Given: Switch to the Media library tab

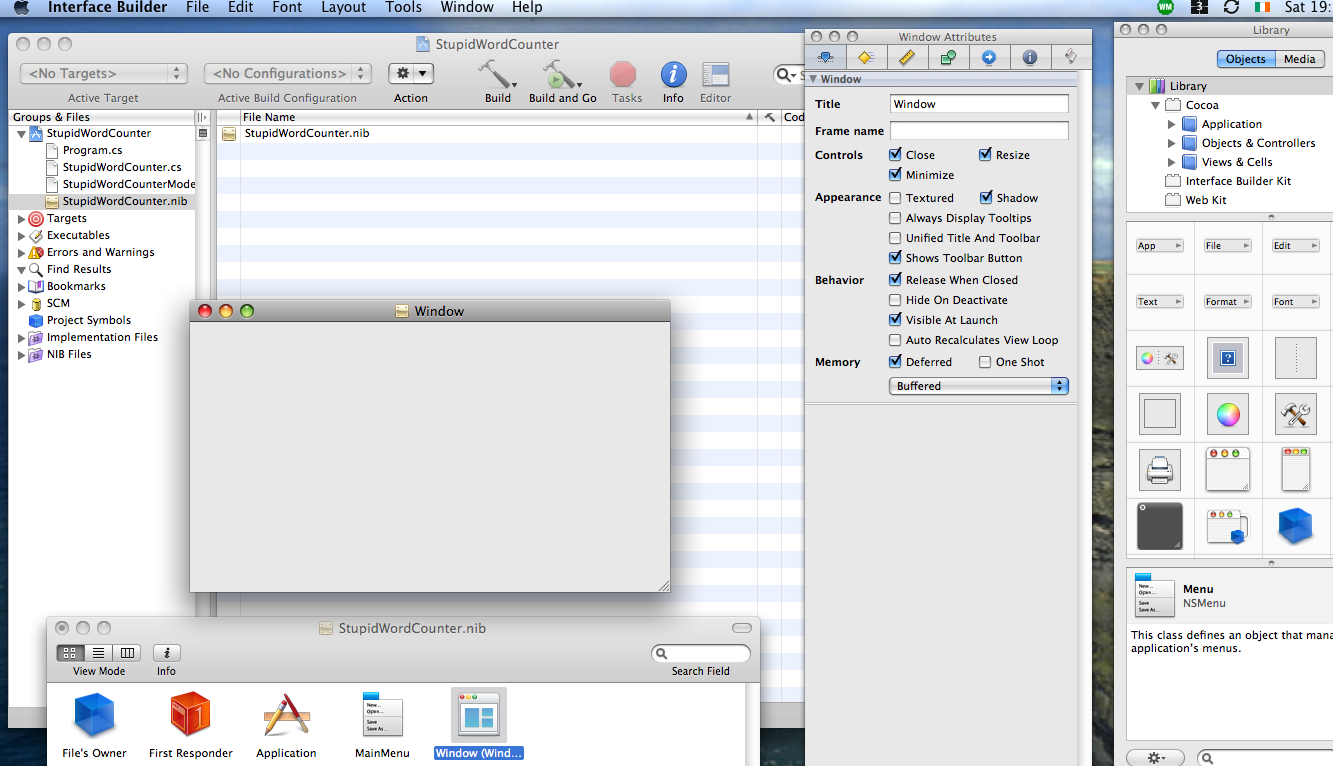Looking at the screenshot, I should pos(1299,59).
